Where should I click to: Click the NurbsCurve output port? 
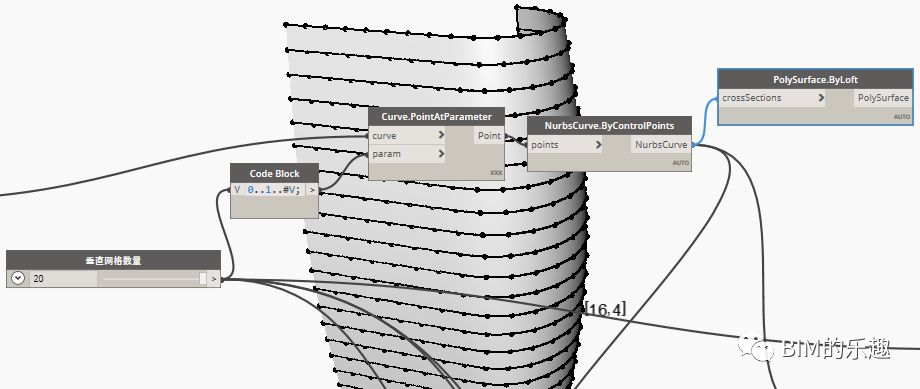click(x=661, y=144)
